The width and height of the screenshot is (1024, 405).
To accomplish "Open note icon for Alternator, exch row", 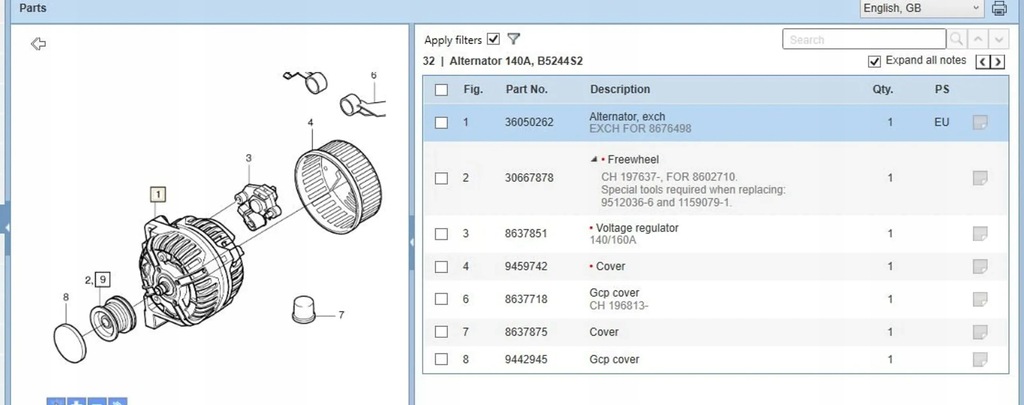I will [980, 122].
